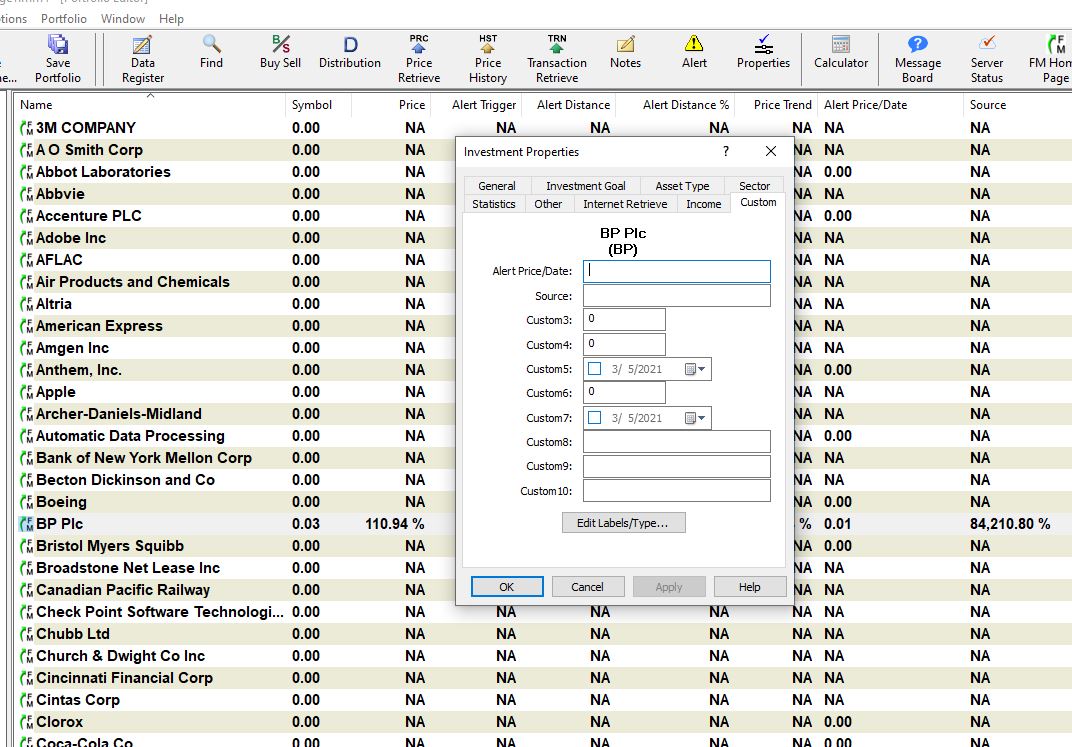Click the Alert Price/Date input field
This screenshot has width=1072, height=747.
click(x=676, y=271)
